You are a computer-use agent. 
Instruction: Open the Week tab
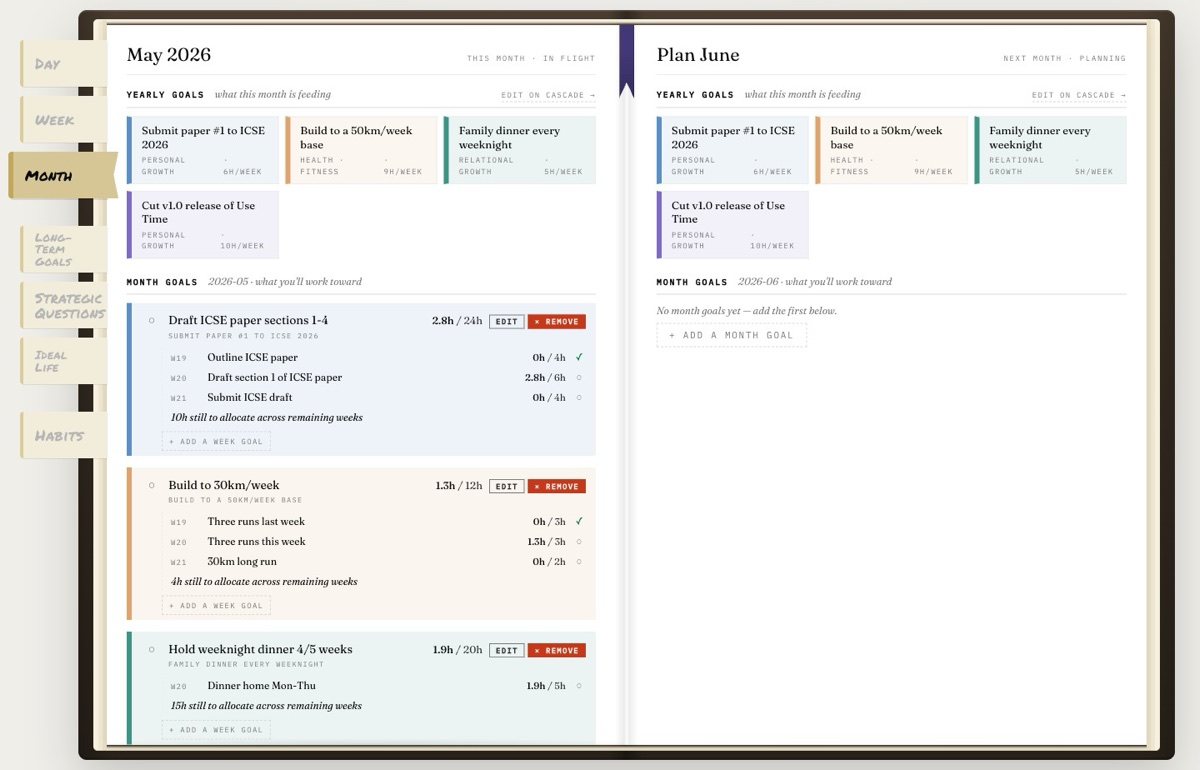[x=62, y=120]
